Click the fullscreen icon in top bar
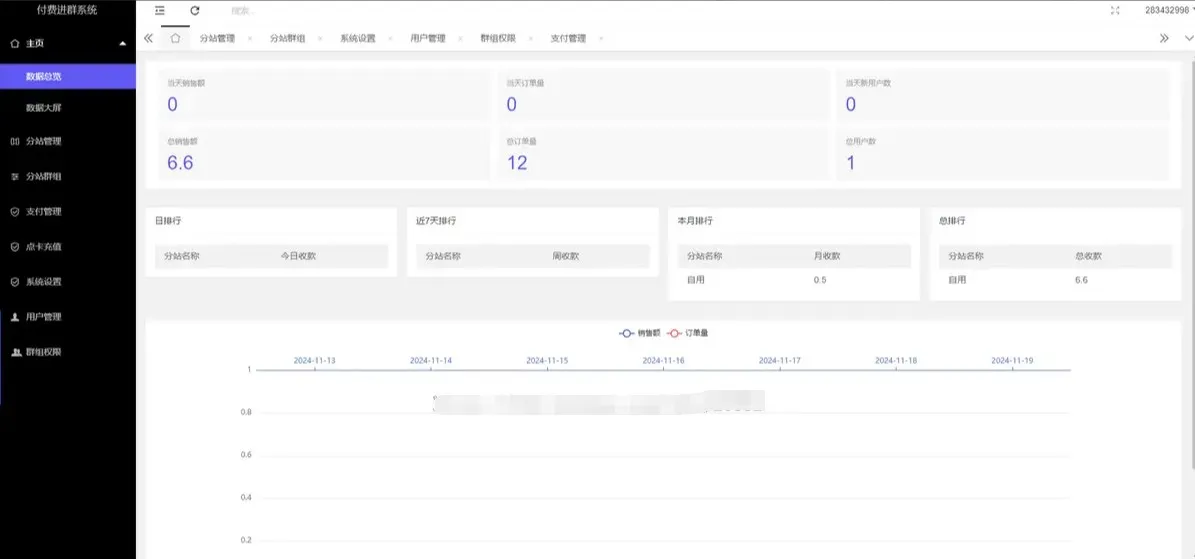The image size is (1195, 559). coord(1115,10)
